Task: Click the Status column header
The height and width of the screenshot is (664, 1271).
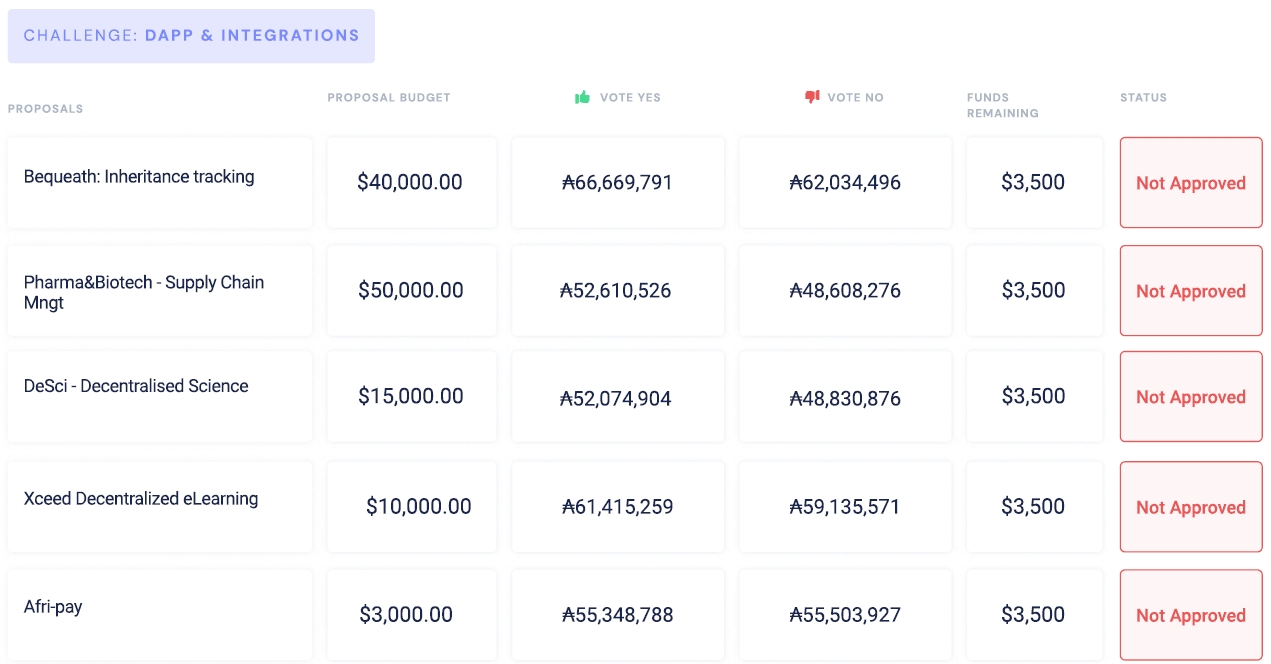Action: point(1143,98)
